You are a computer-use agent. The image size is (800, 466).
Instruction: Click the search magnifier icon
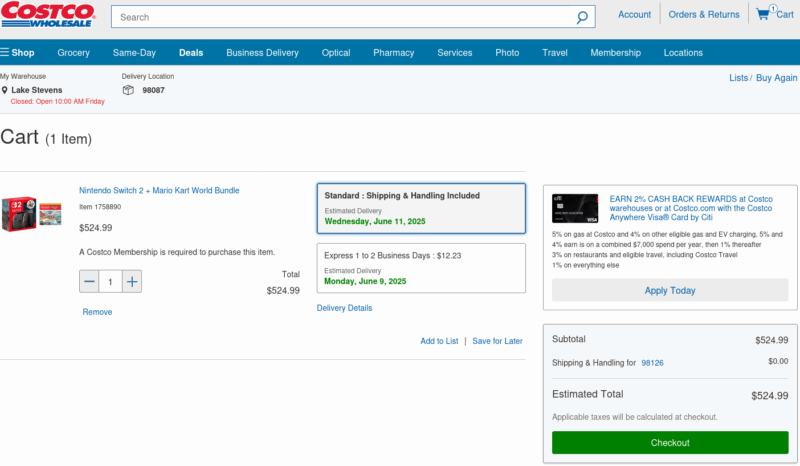[582, 17]
